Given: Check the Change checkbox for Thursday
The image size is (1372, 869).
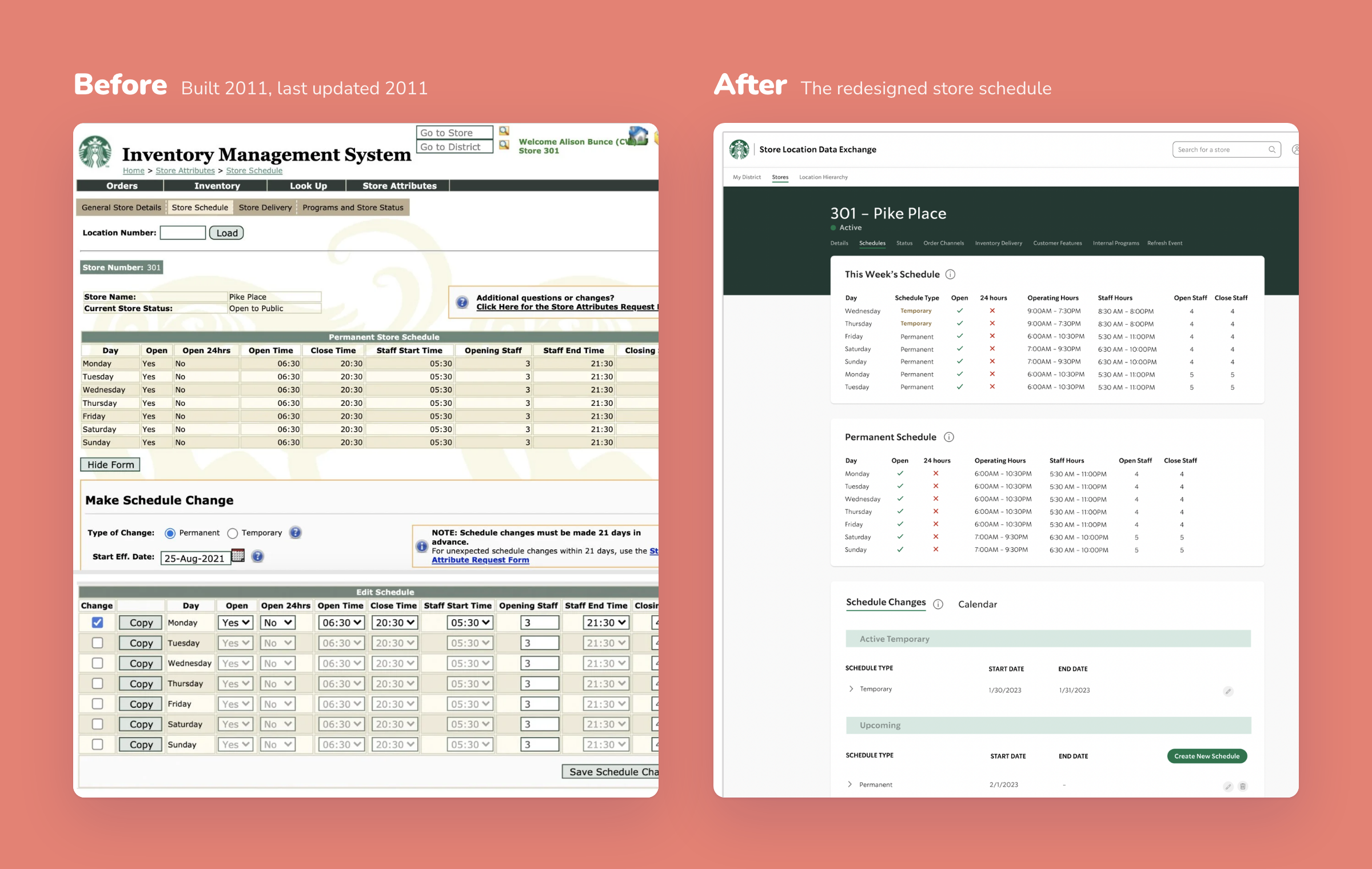Looking at the screenshot, I should 98,684.
